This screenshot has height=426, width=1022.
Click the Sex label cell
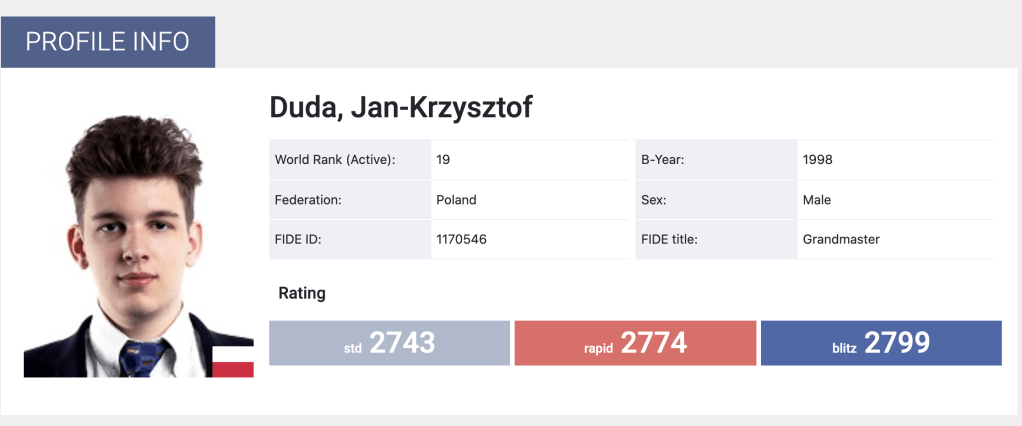(653, 199)
